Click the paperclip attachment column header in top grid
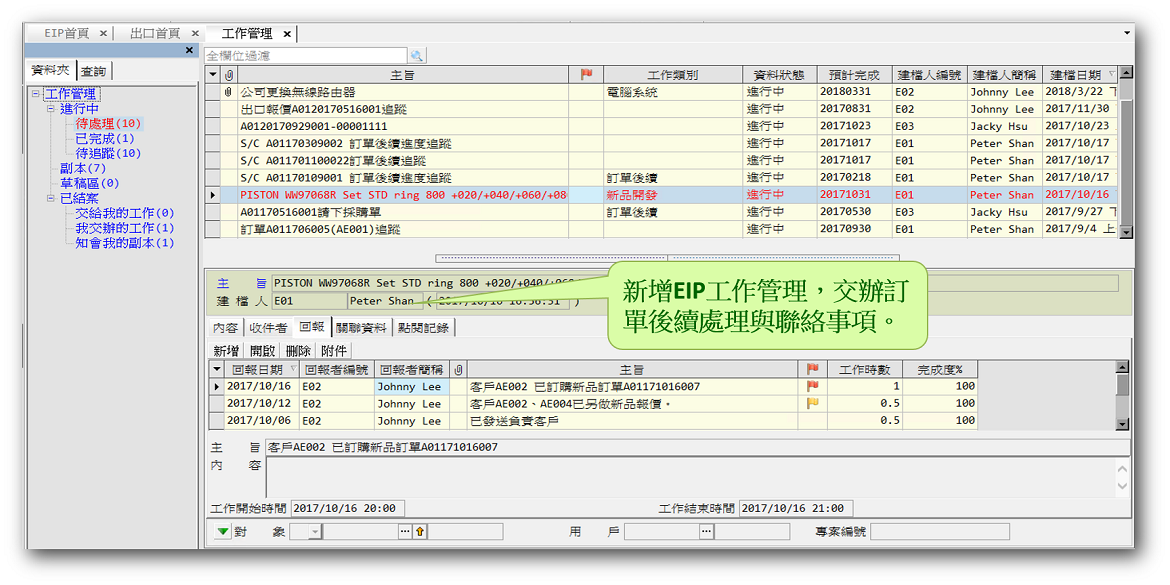This screenshot has height=585, width=1170. (x=229, y=75)
